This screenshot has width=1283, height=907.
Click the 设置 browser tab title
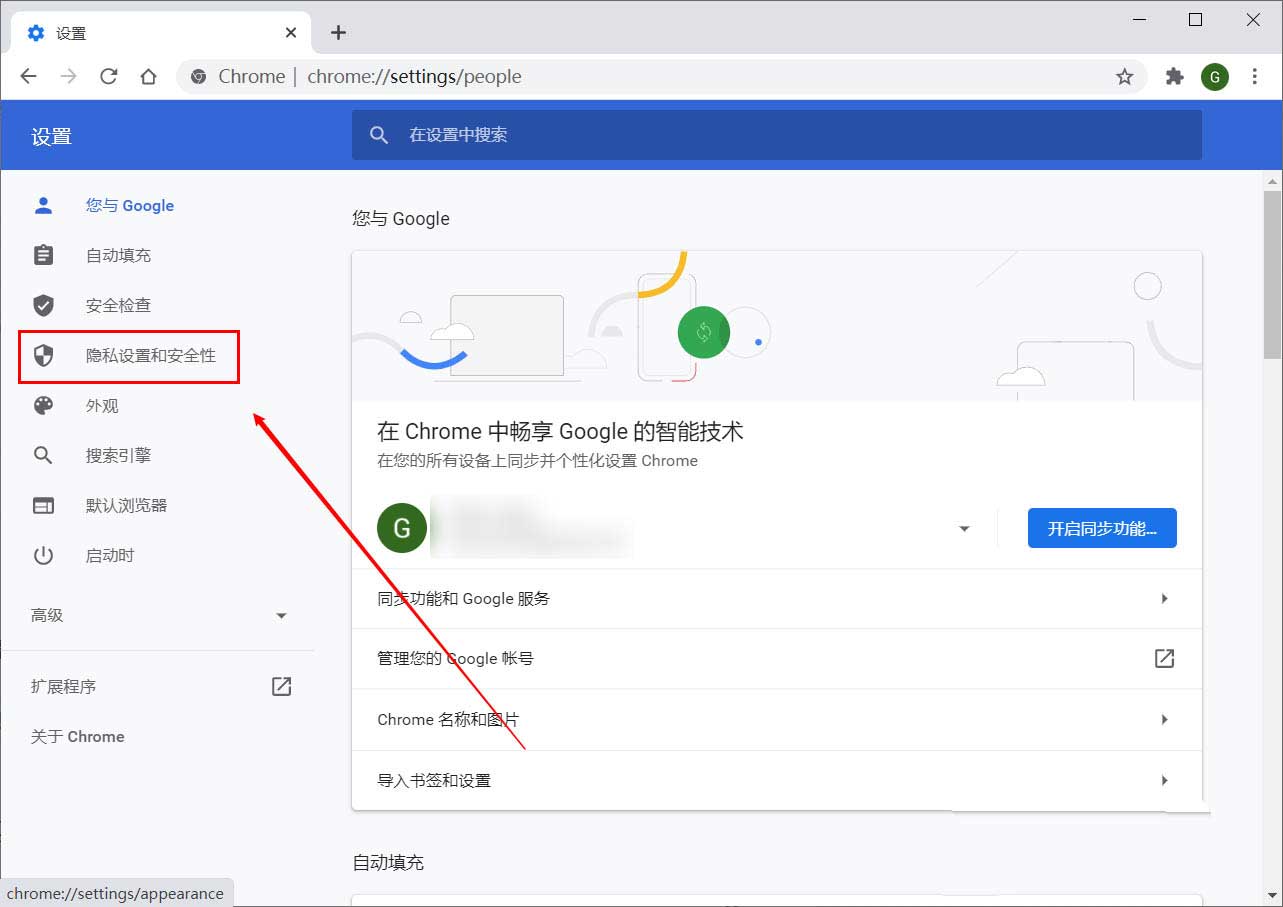71,33
